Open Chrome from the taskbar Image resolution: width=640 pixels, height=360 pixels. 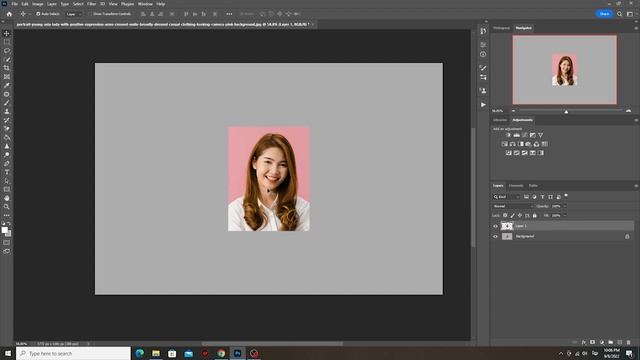[221, 353]
